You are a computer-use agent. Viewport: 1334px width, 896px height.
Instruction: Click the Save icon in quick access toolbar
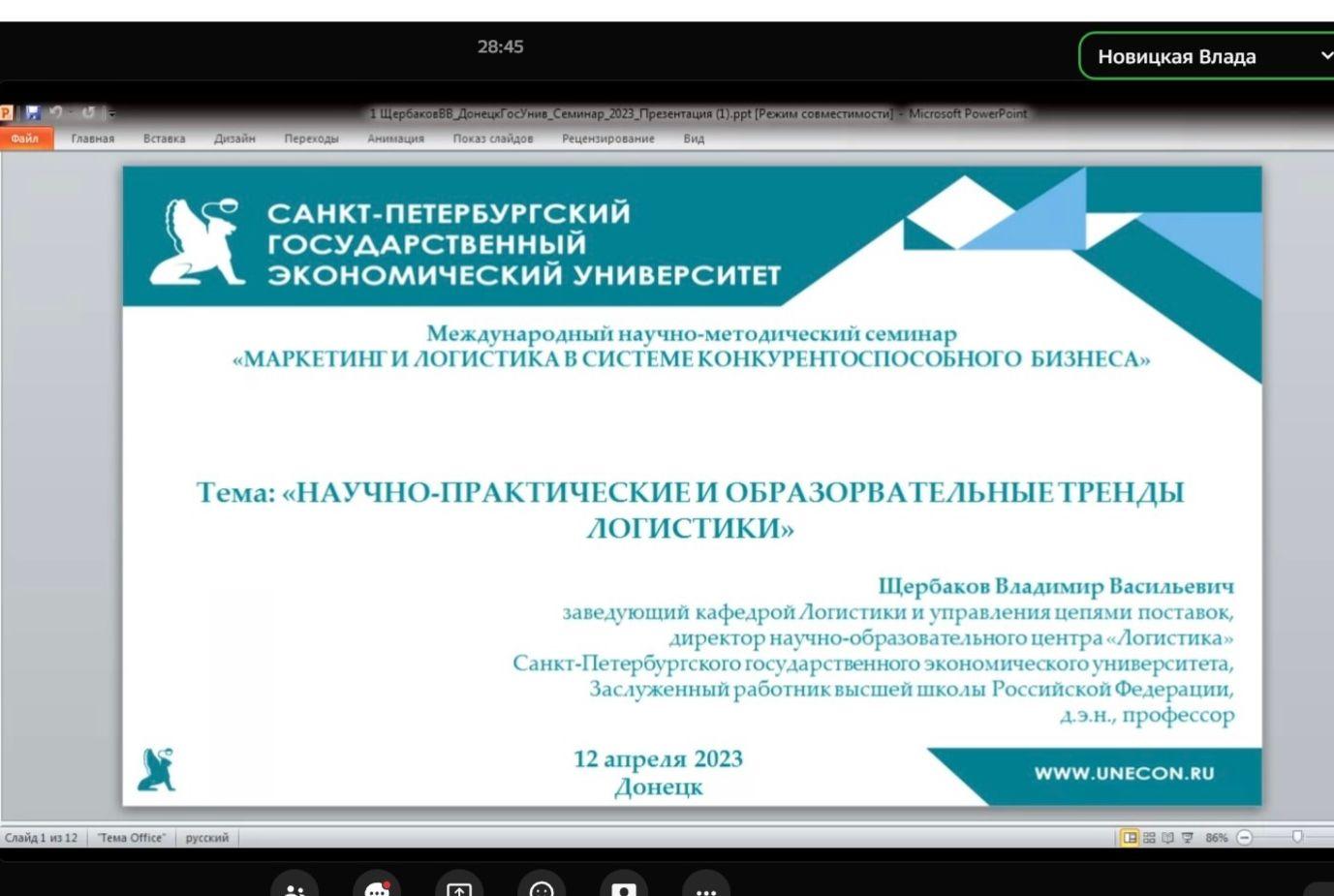click(33, 112)
